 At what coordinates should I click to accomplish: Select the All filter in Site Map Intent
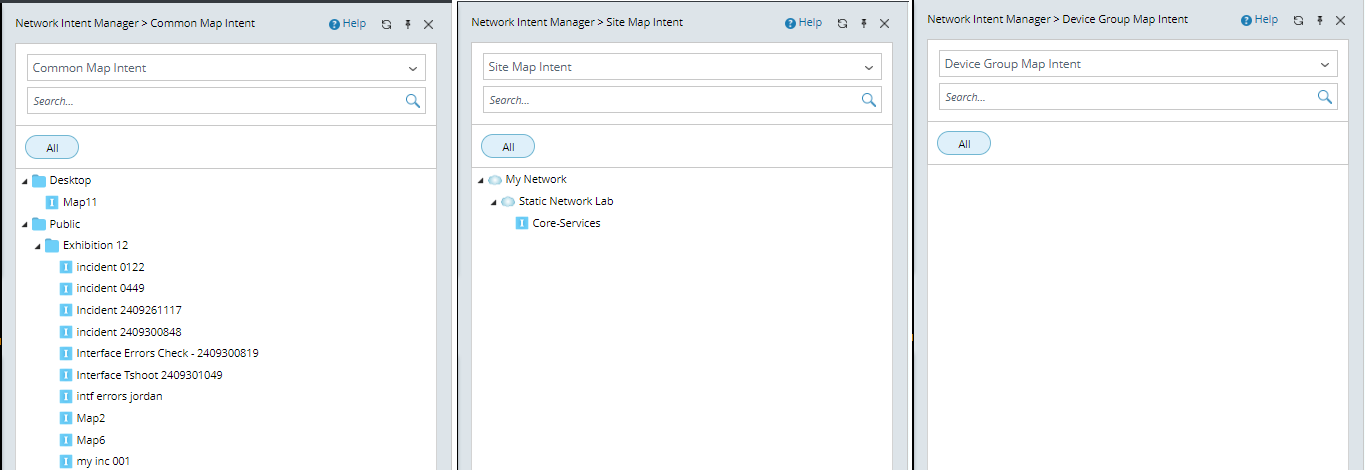(x=508, y=147)
